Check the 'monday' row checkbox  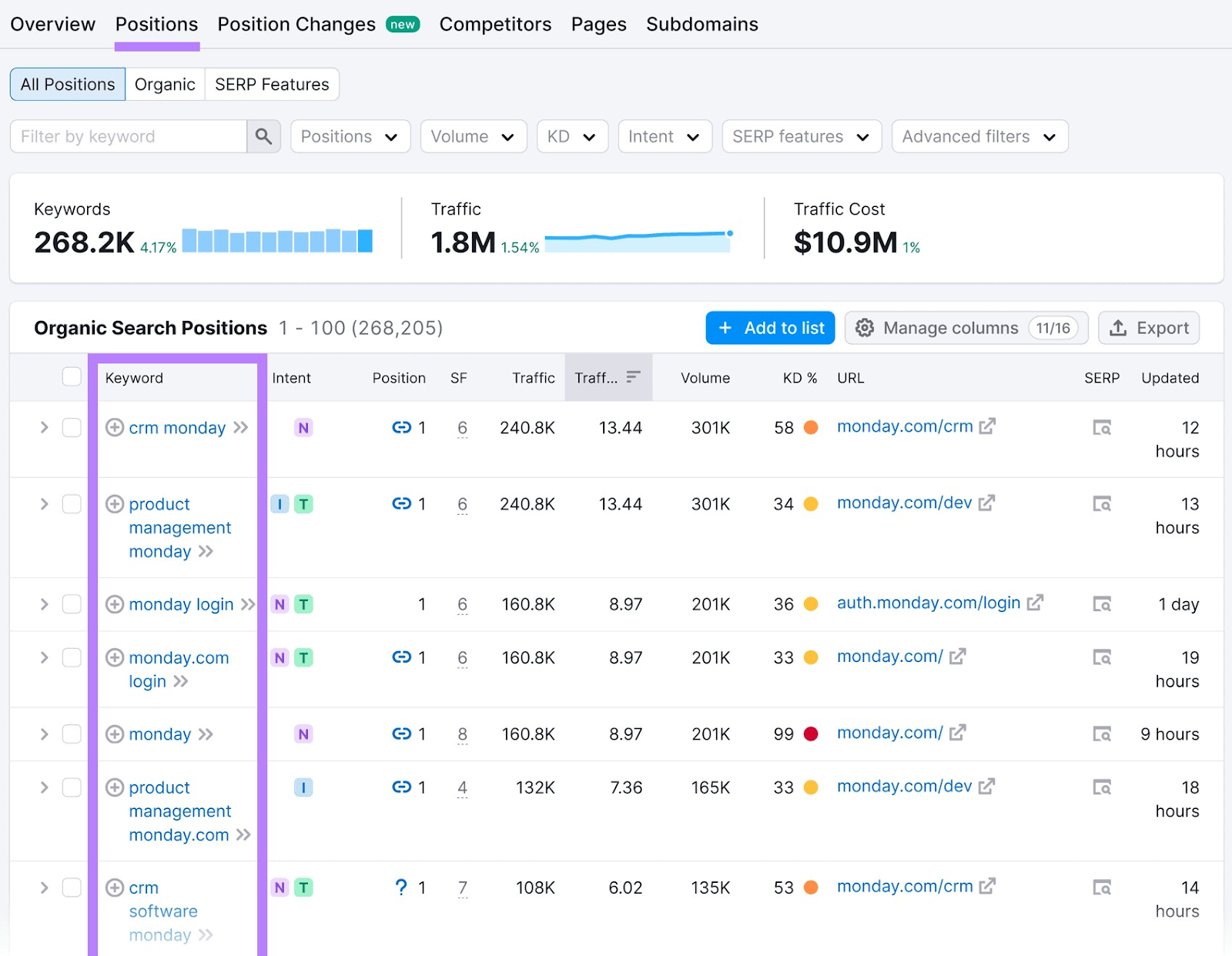pyautogui.click(x=72, y=734)
